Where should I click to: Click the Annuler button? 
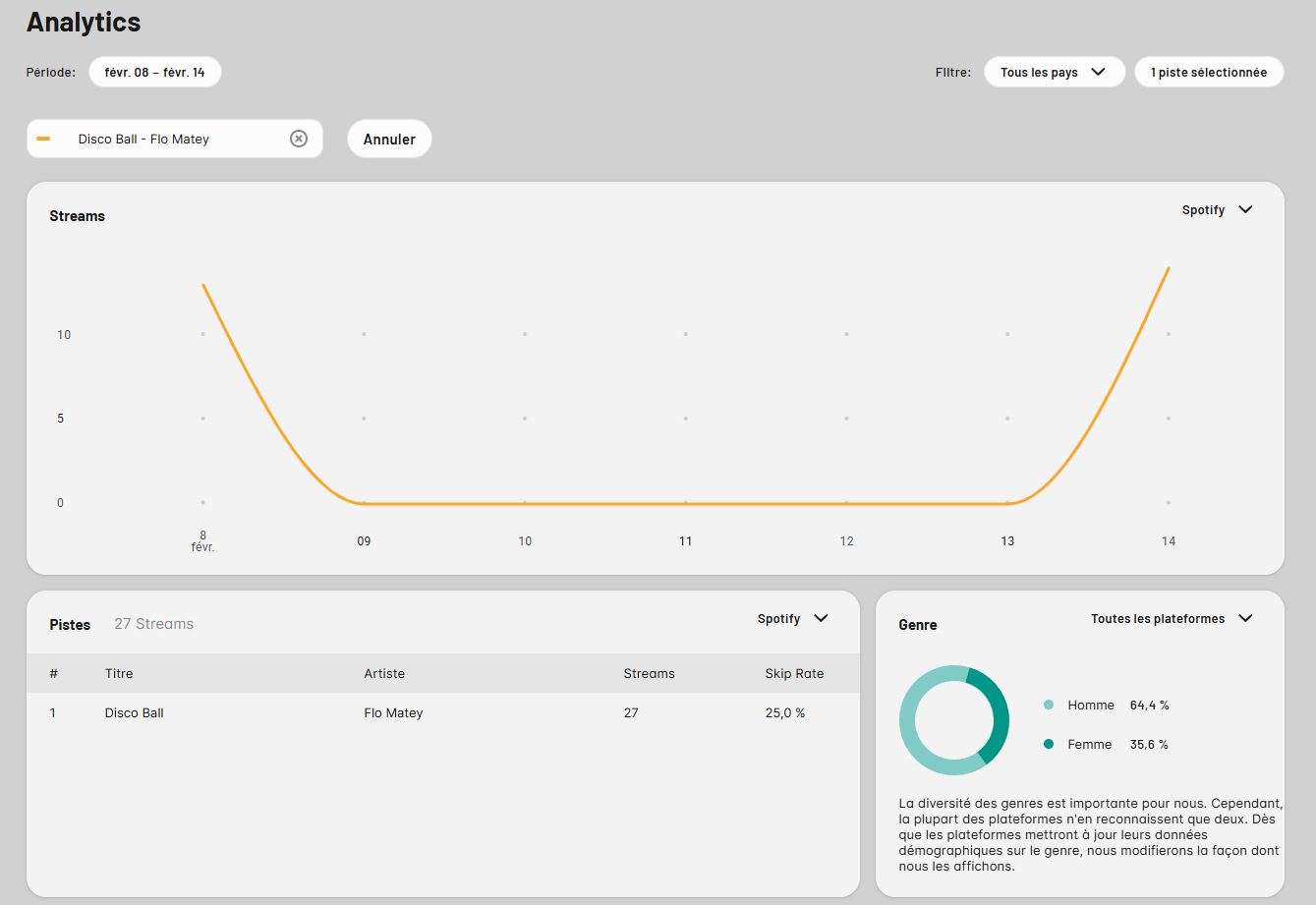389,140
